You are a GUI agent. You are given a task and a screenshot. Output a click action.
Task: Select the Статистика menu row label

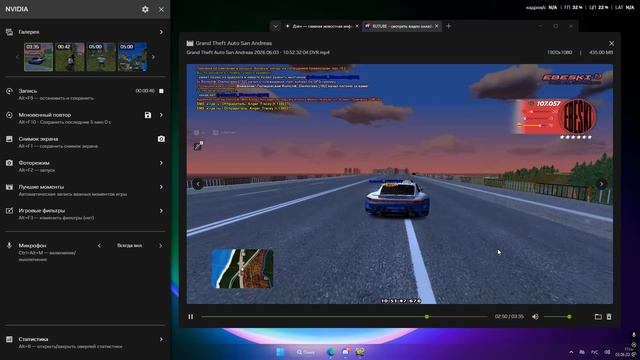tap(33, 339)
